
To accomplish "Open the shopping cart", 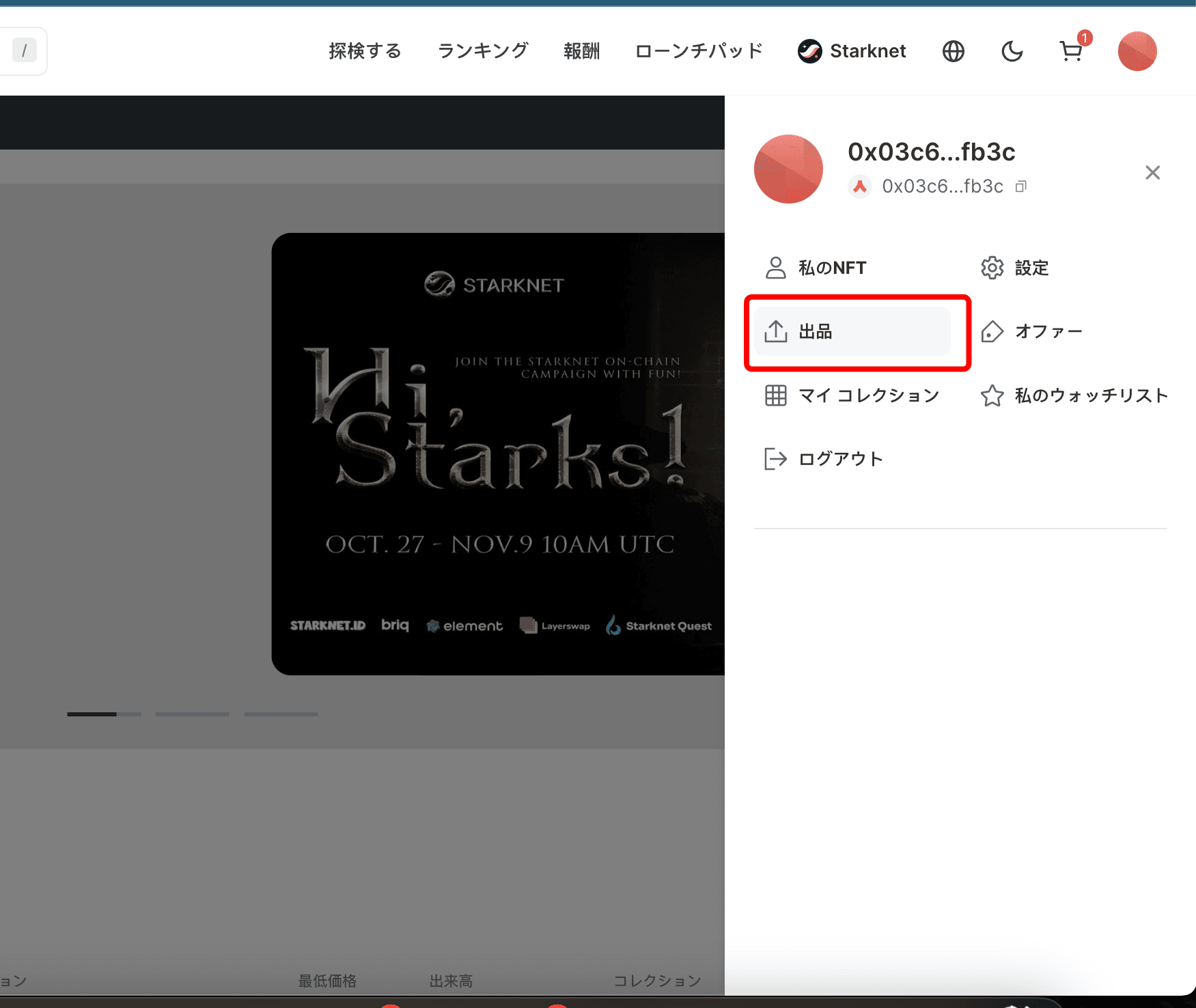I will click(x=1071, y=51).
